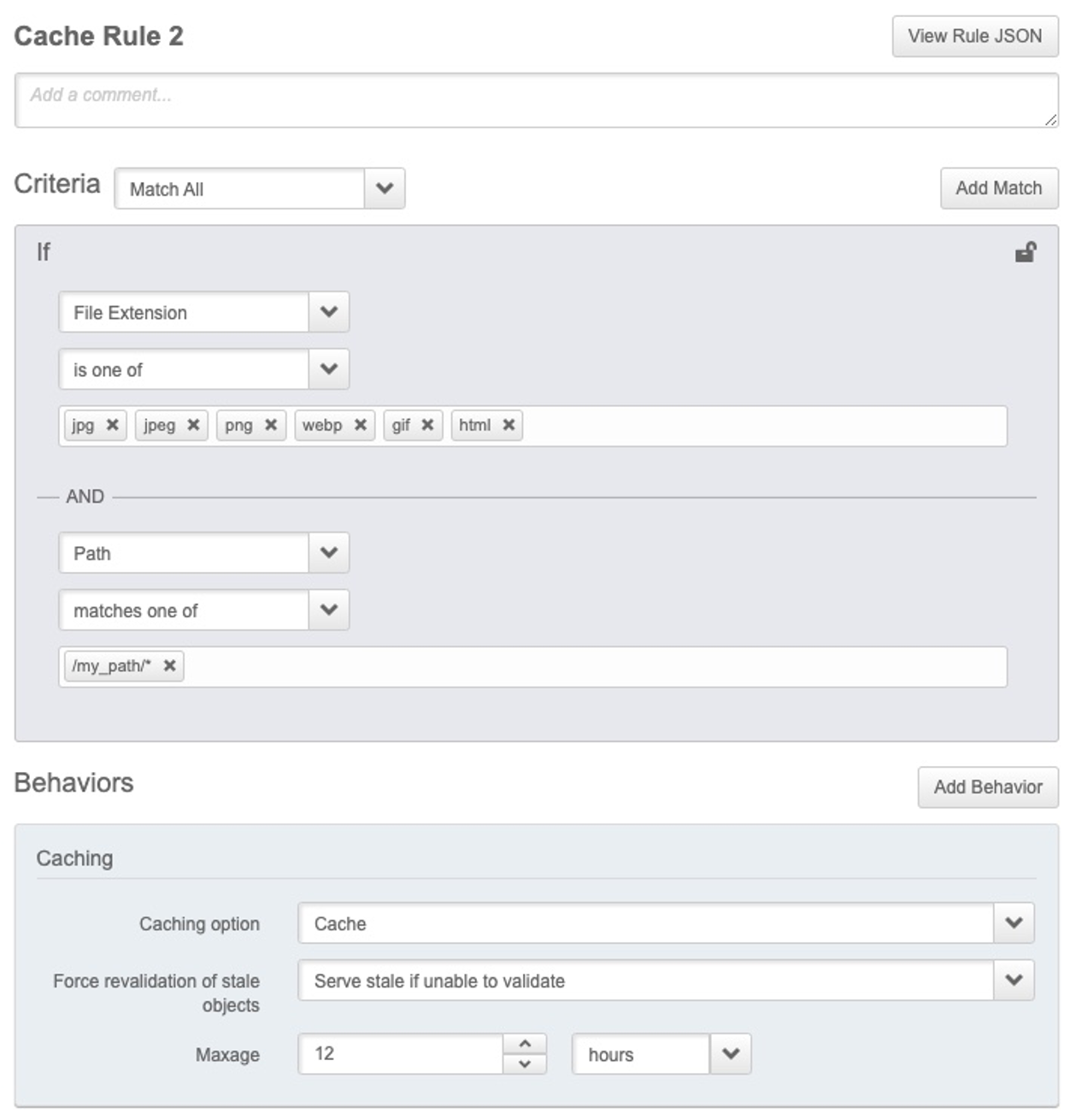Remove the html extension tag

509,425
